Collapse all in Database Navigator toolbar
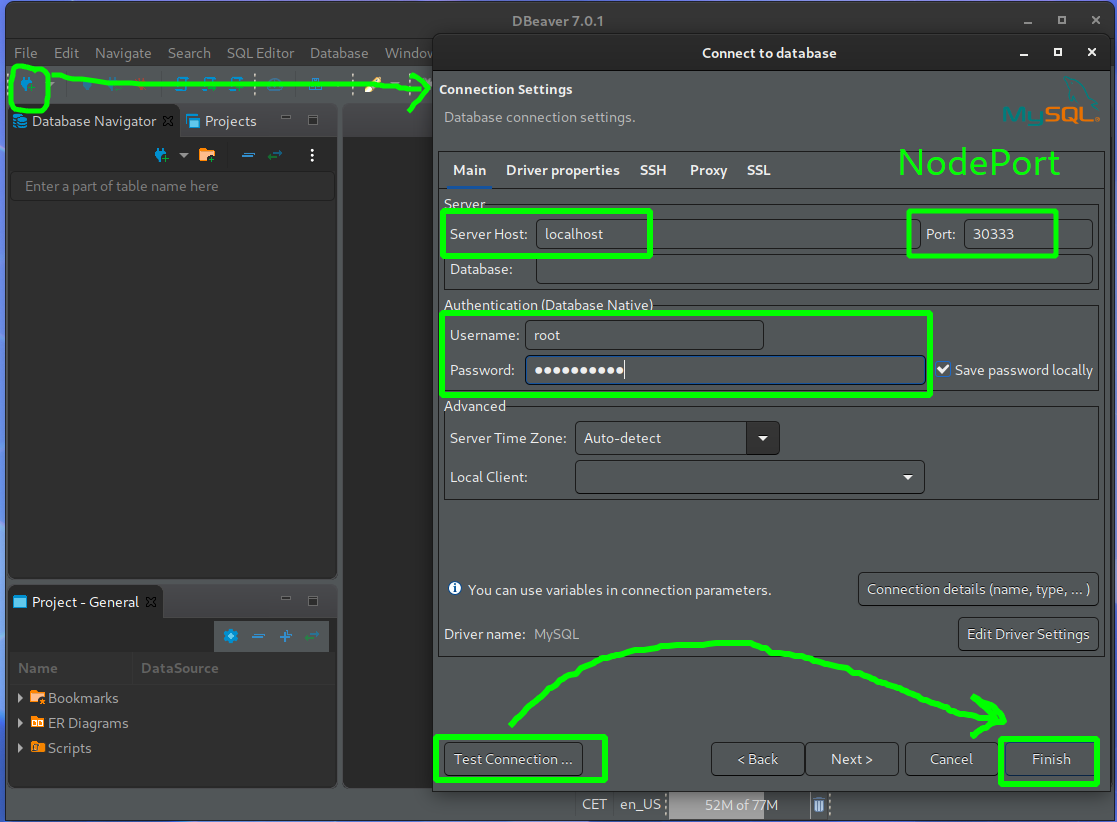The height and width of the screenshot is (822, 1117). (248, 155)
